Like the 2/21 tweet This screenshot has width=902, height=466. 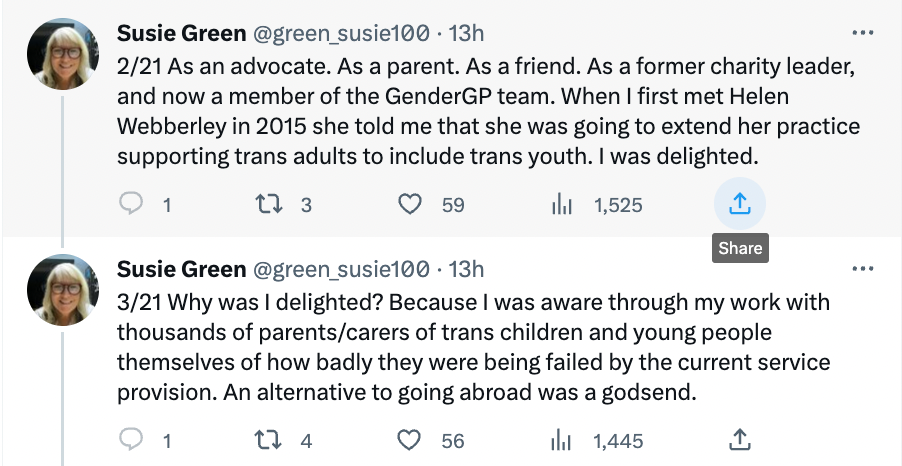pos(409,205)
